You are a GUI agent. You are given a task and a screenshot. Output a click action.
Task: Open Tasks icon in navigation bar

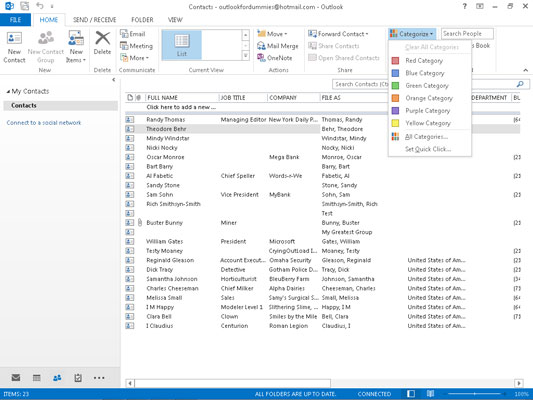pos(78,378)
